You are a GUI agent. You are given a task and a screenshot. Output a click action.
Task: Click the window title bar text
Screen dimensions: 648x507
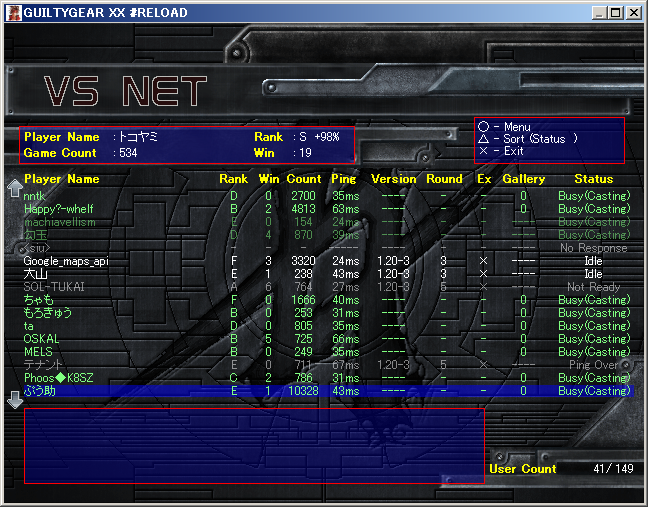[105, 12]
